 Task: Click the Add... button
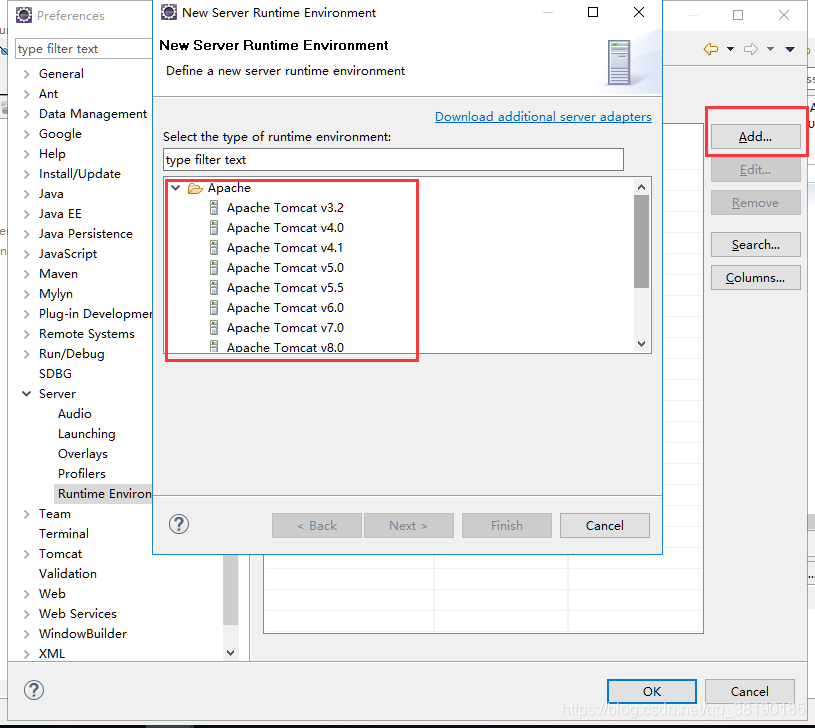(x=755, y=137)
